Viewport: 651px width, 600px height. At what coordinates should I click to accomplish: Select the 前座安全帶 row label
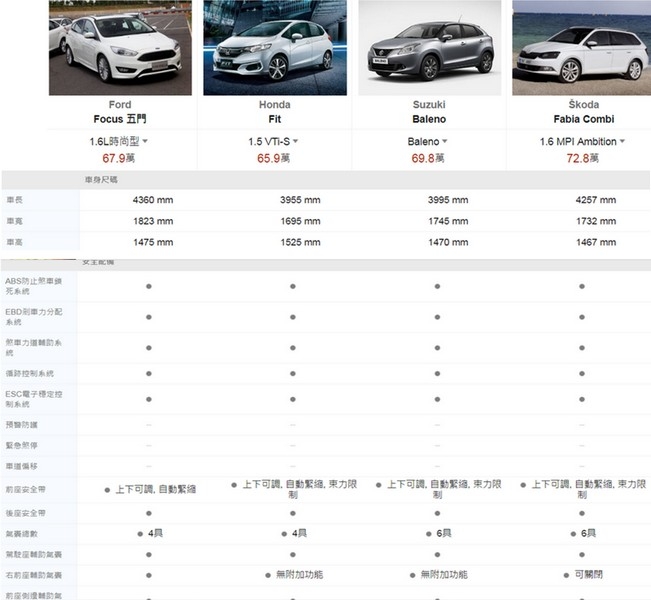click(25, 490)
